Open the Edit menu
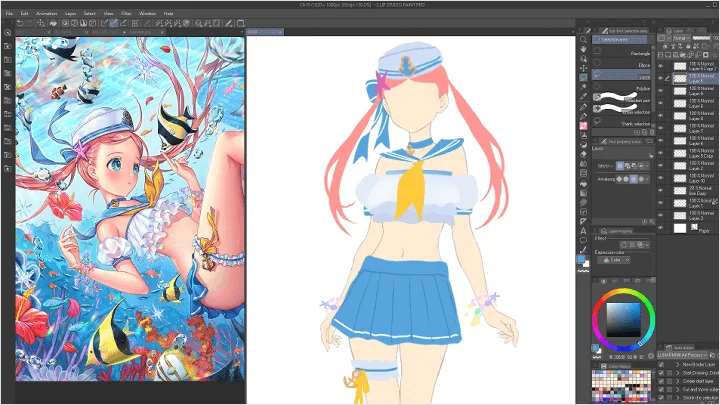 pyautogui.click(x=24, y=14)
